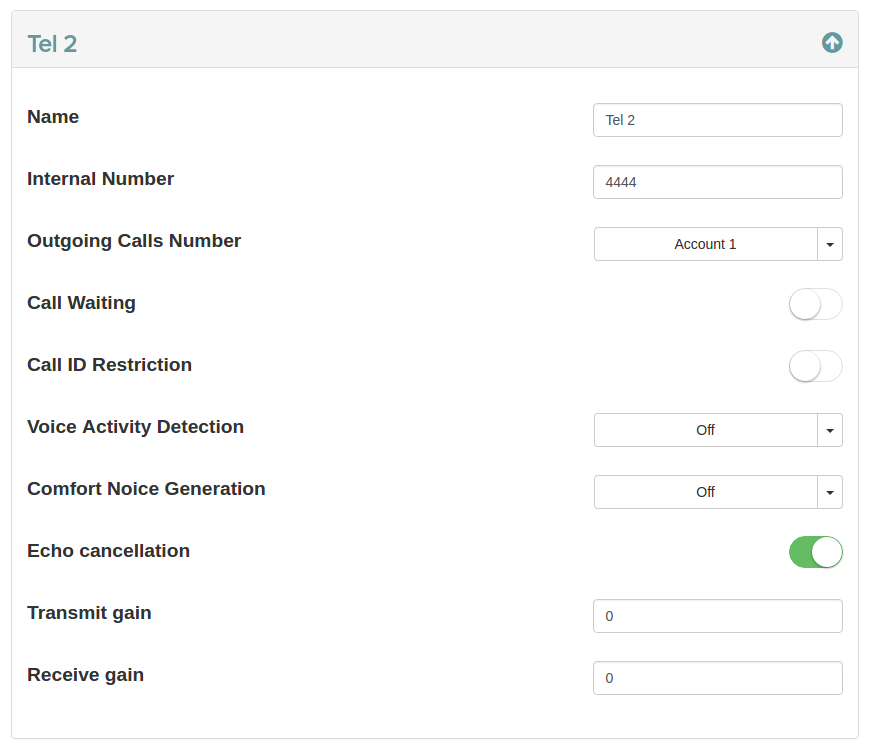Open the Voice Activity Detection dropdown
This screenshot has height=745, width=873.
tap(705, 430)
